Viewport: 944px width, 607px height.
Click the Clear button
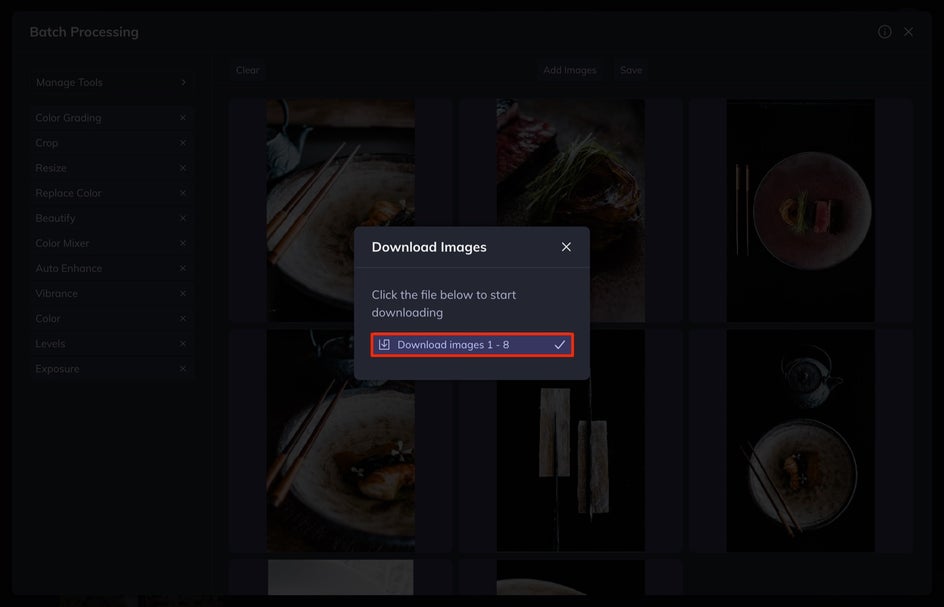click(x=247, y=70)
